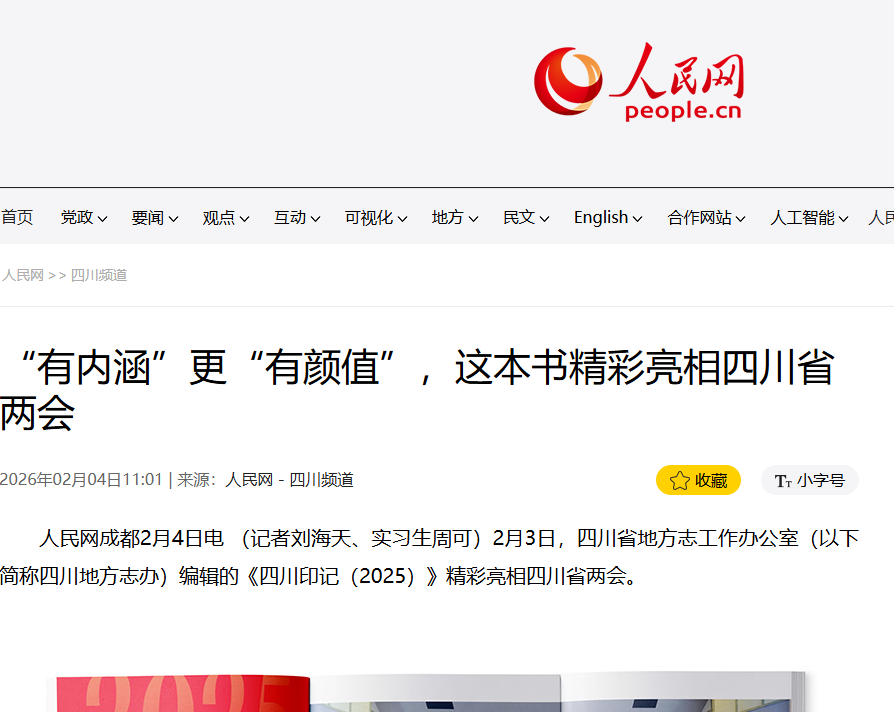
Task: Click the 人民网－四川频道 source link
Action: click(290, 480)
